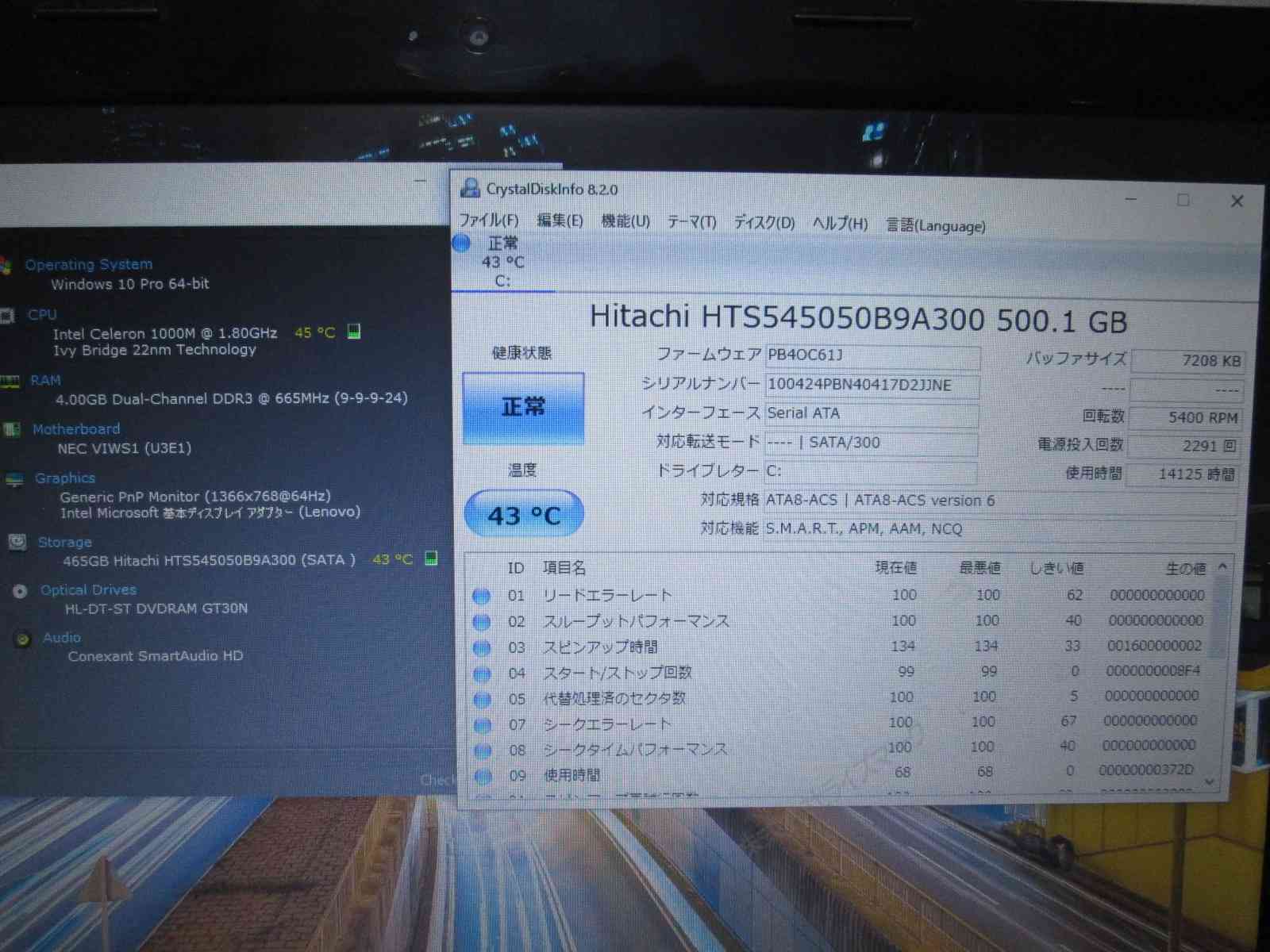1270x952 pixels.
Task: Click status circle for attribute 01 リードエラーレート
Action: [x=481, y=596]
